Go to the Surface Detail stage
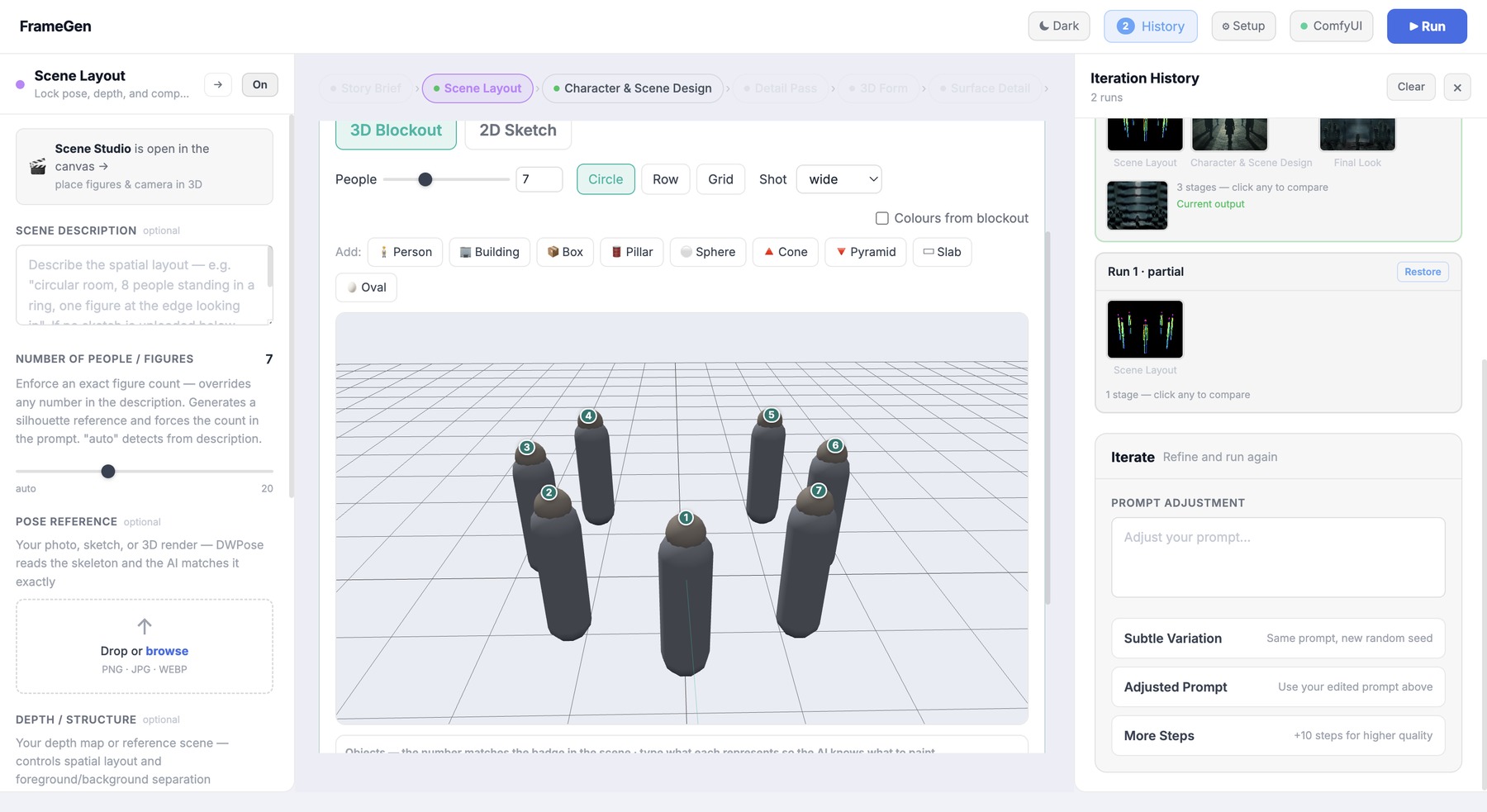 pos(985,88)
